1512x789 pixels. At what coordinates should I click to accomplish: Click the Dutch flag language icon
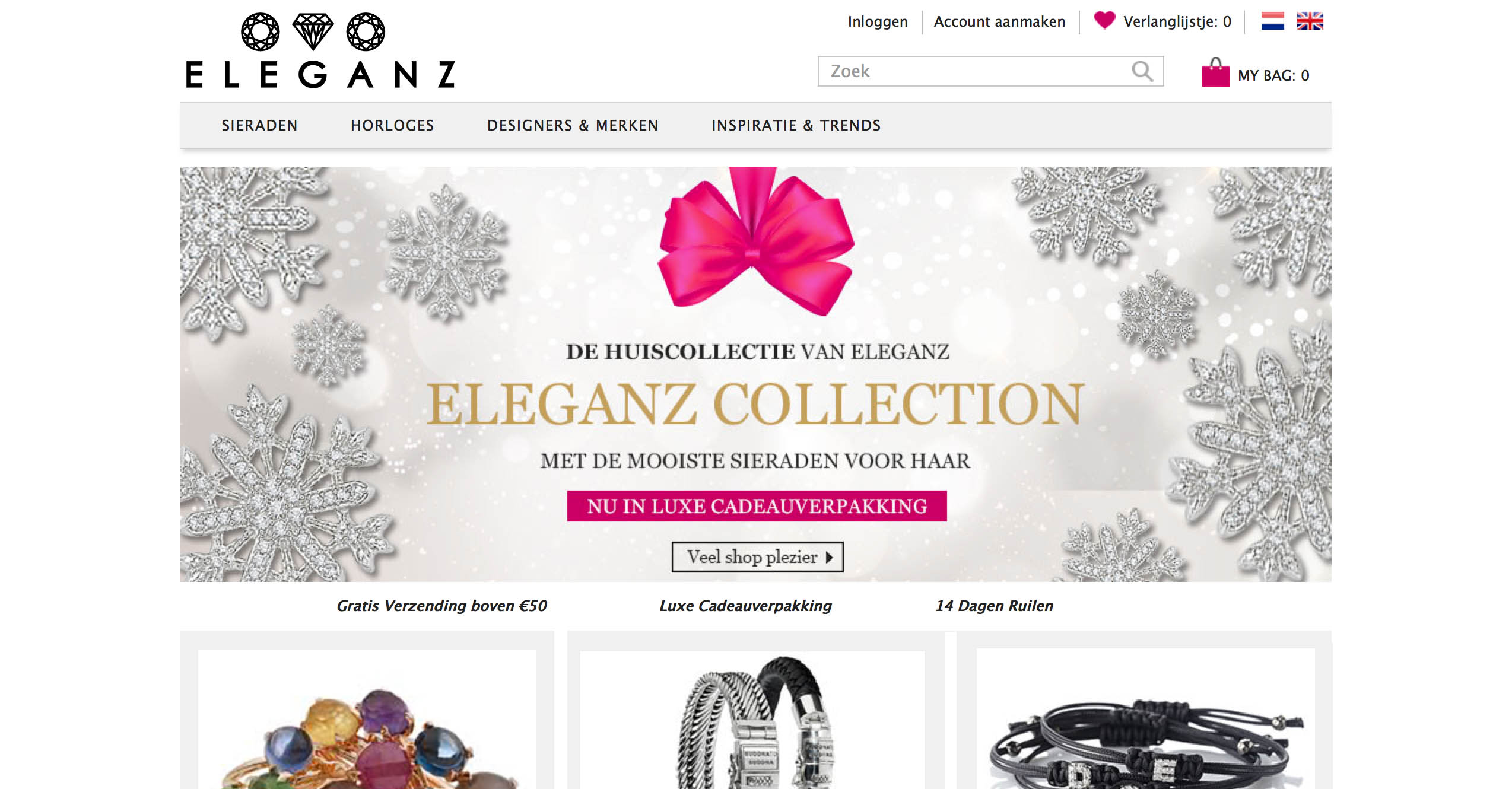point(1272,21)
